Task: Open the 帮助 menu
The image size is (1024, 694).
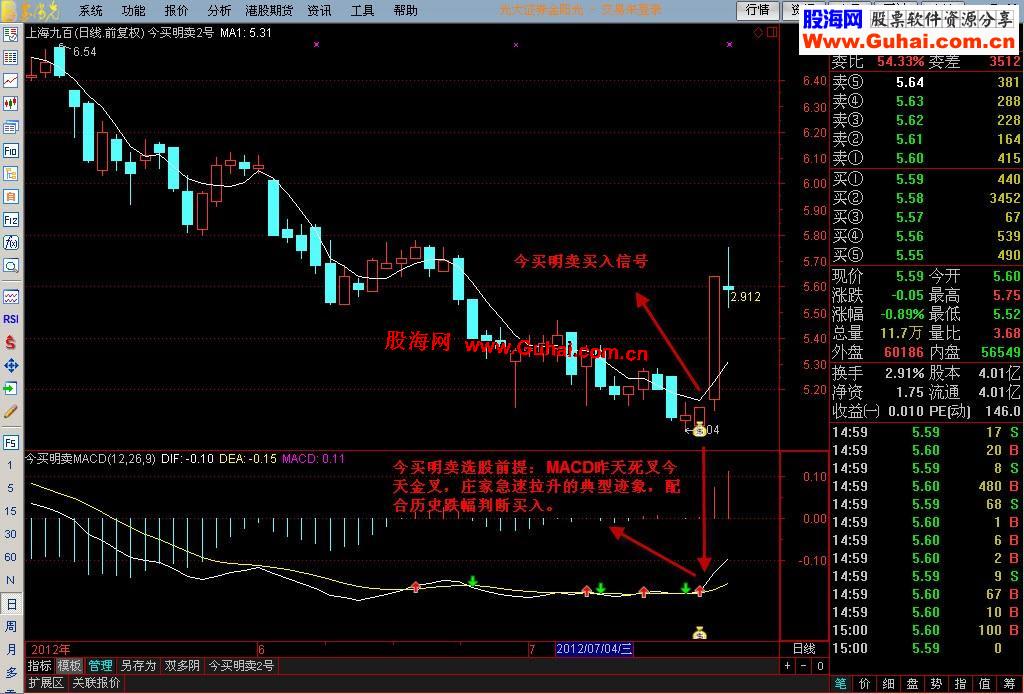Action: [x=406, y=10]
